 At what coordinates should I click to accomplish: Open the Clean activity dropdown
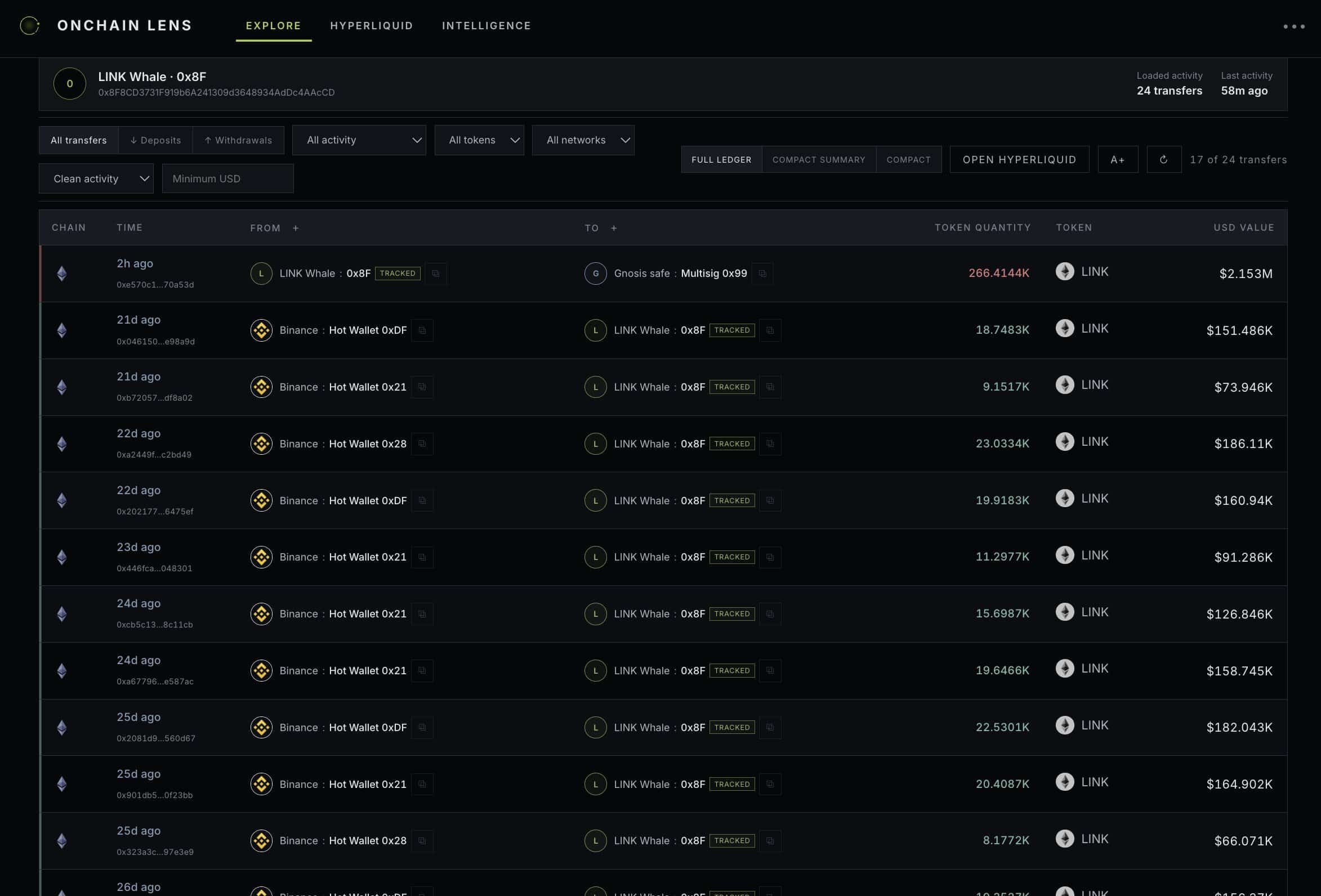coord(96,179)
